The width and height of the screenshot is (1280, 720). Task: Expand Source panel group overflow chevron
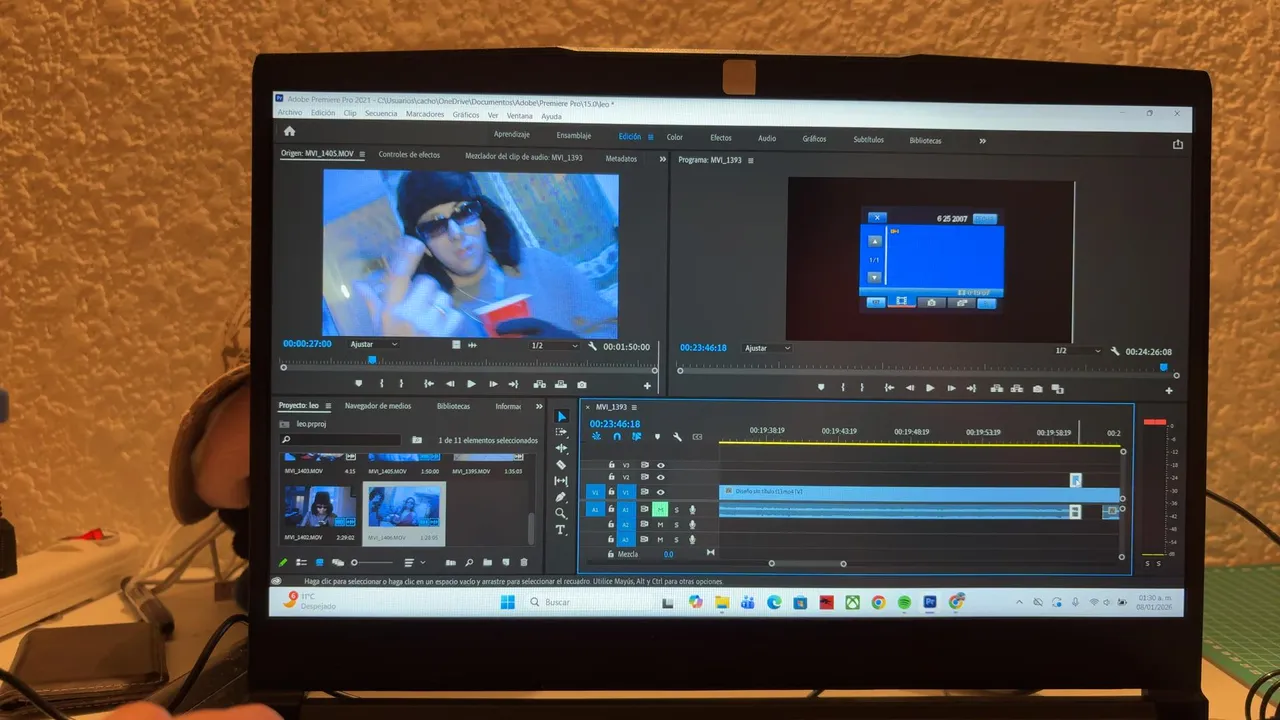(x=662, y=159)
